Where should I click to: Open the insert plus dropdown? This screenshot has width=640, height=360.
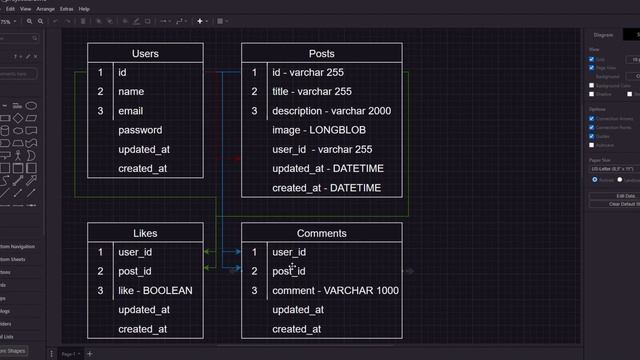(x=202, y=21)
